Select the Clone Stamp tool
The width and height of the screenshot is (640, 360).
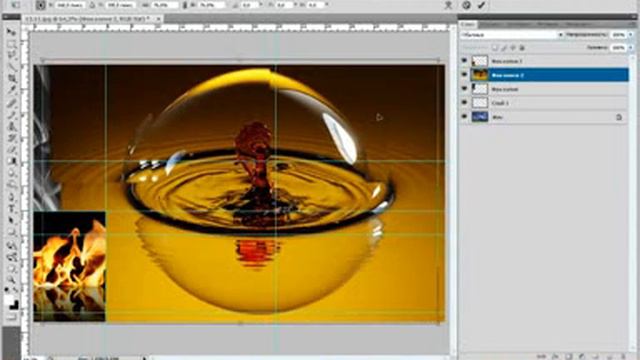pyautogui.click(x=11, y=127)
